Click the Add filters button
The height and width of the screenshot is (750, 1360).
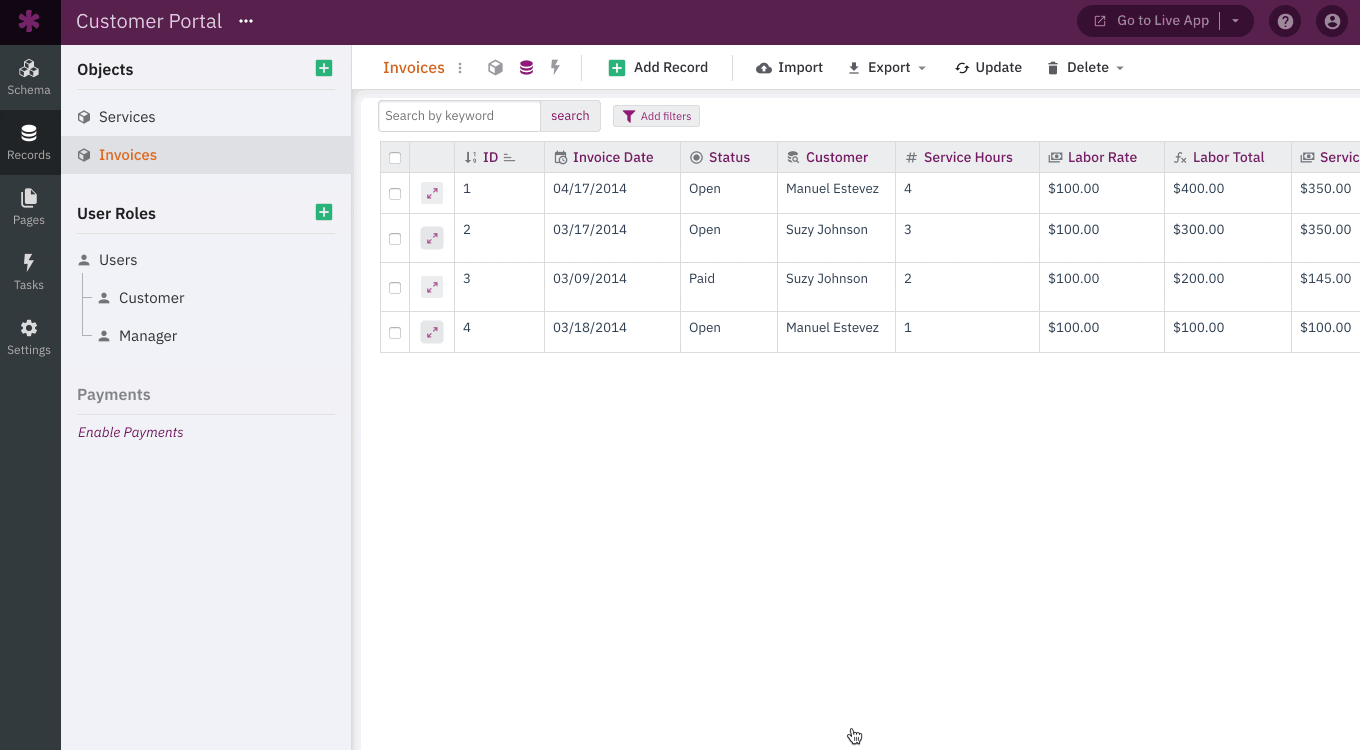656,116
